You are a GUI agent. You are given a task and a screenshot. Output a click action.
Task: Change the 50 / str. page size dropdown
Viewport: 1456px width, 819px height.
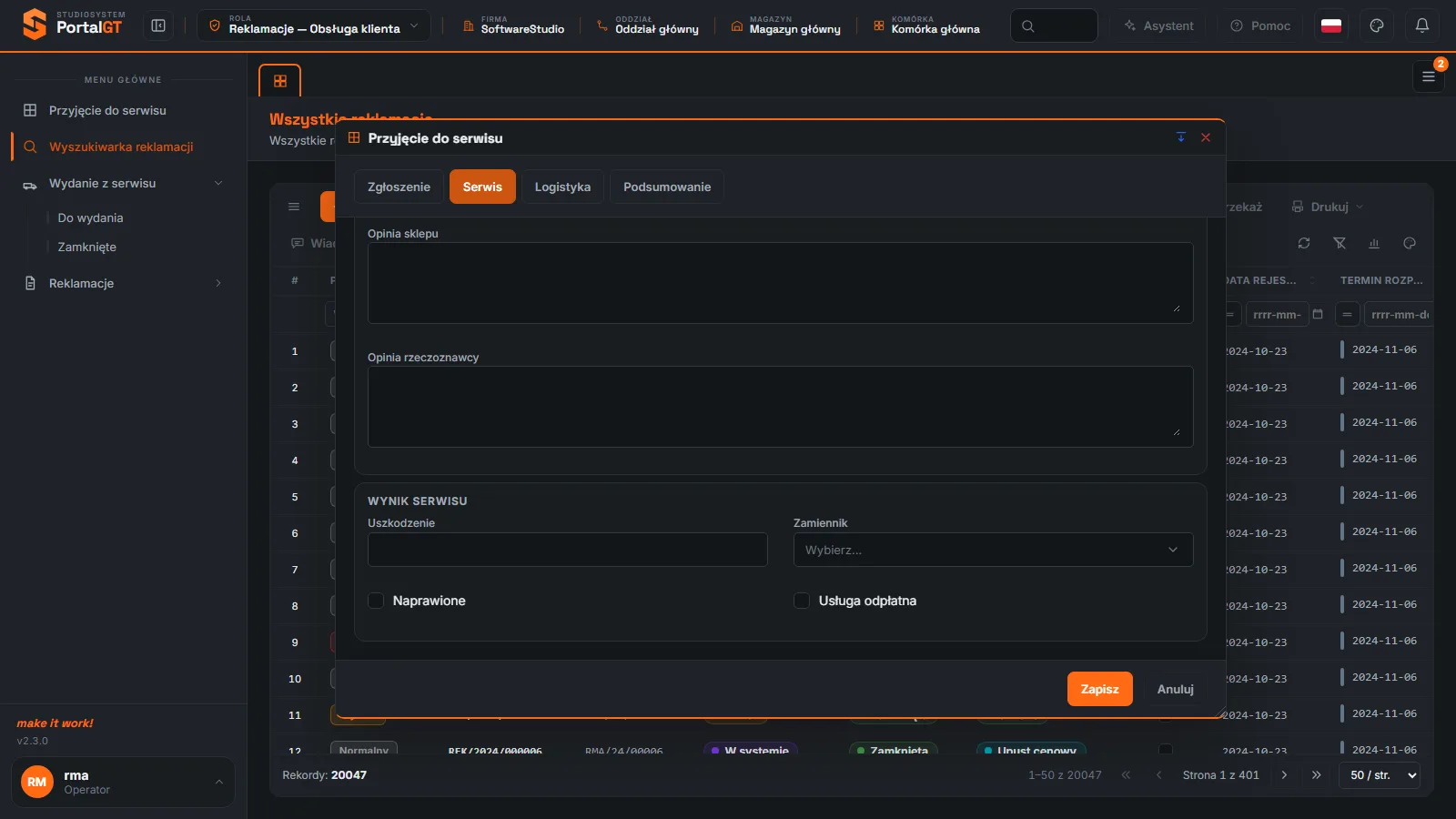tap(1380, 775)
